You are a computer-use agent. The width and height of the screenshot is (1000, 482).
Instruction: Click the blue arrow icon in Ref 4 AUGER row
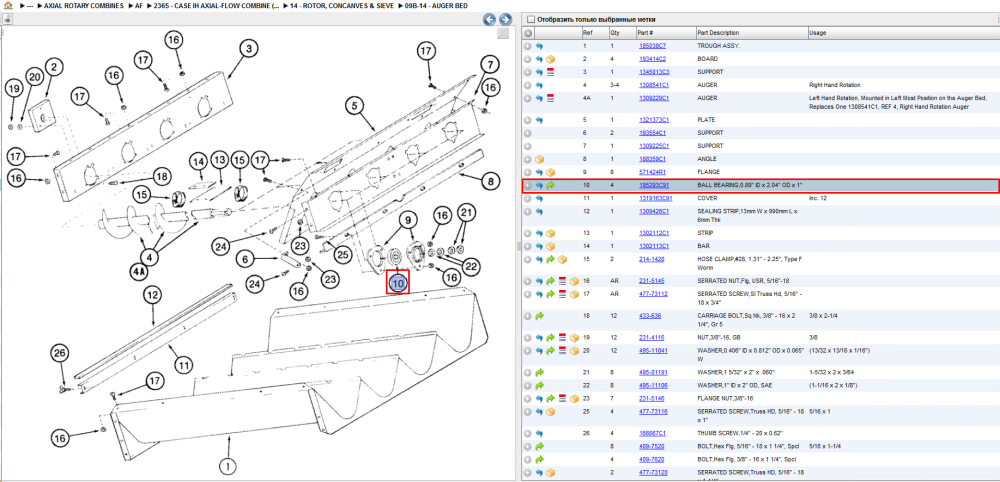pos(539,85)
